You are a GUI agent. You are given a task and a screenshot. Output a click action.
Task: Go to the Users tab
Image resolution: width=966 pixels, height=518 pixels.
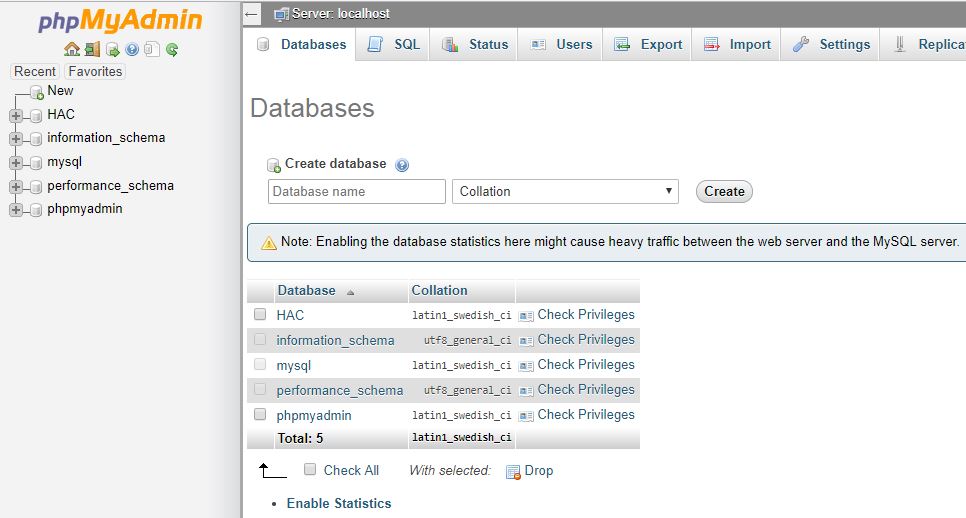[561, 44]
